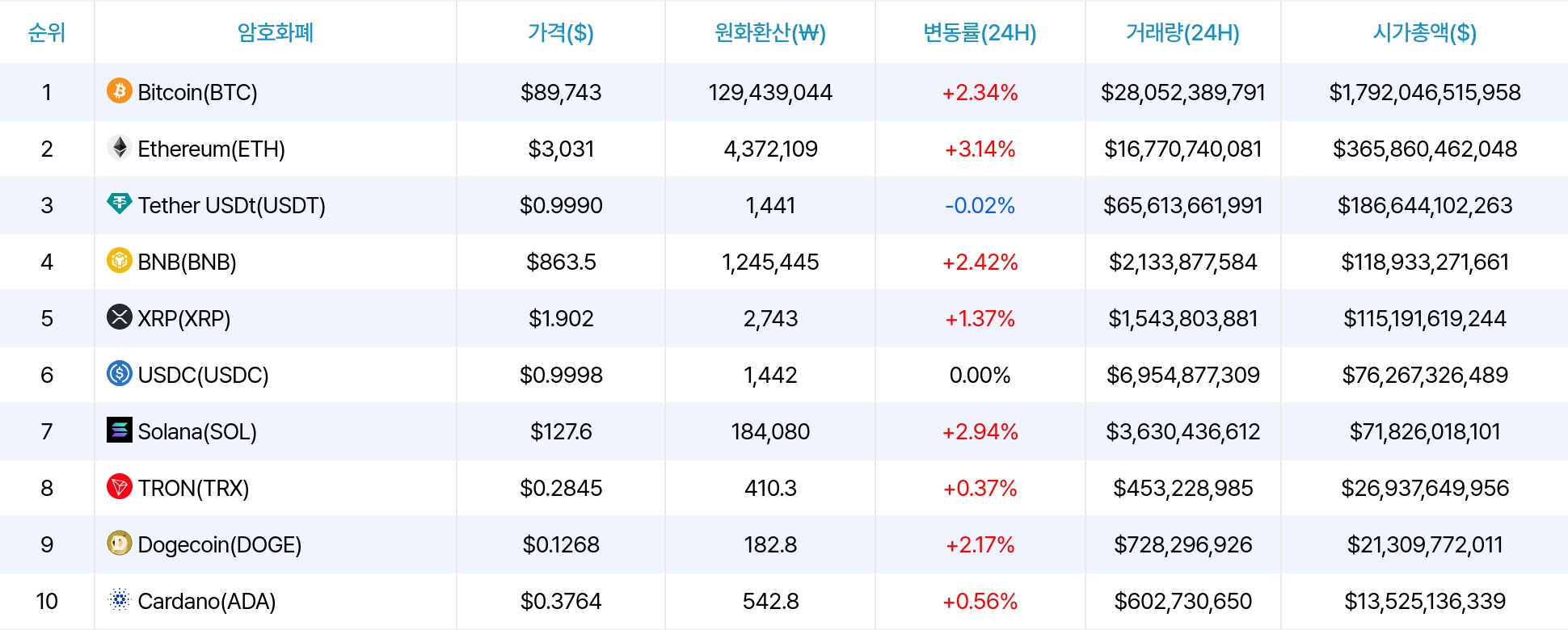The width and height of the screenshot is (1568, 630).
Task: Click the Dogecoin coin icon
Action: [120, 543]
